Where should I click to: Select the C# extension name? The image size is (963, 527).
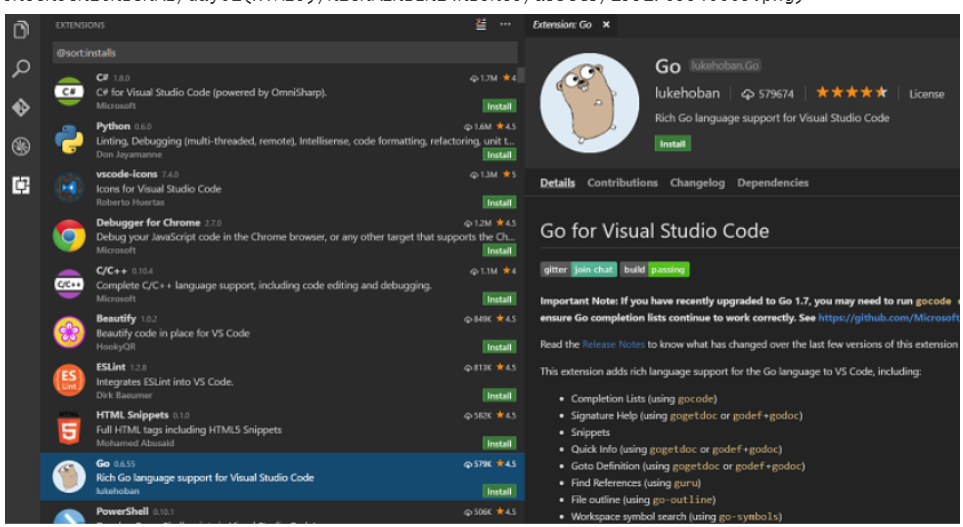click(x=102, y=77)
